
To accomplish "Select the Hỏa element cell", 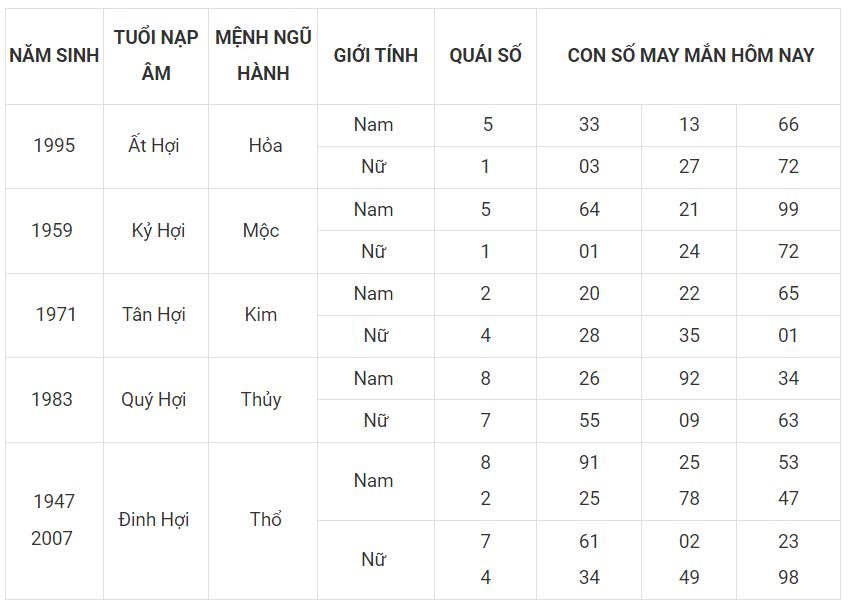I will tap(263, 146).
